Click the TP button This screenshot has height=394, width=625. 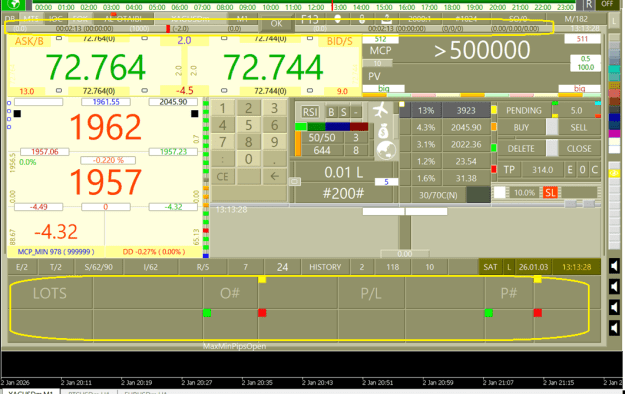click(509, 170)
